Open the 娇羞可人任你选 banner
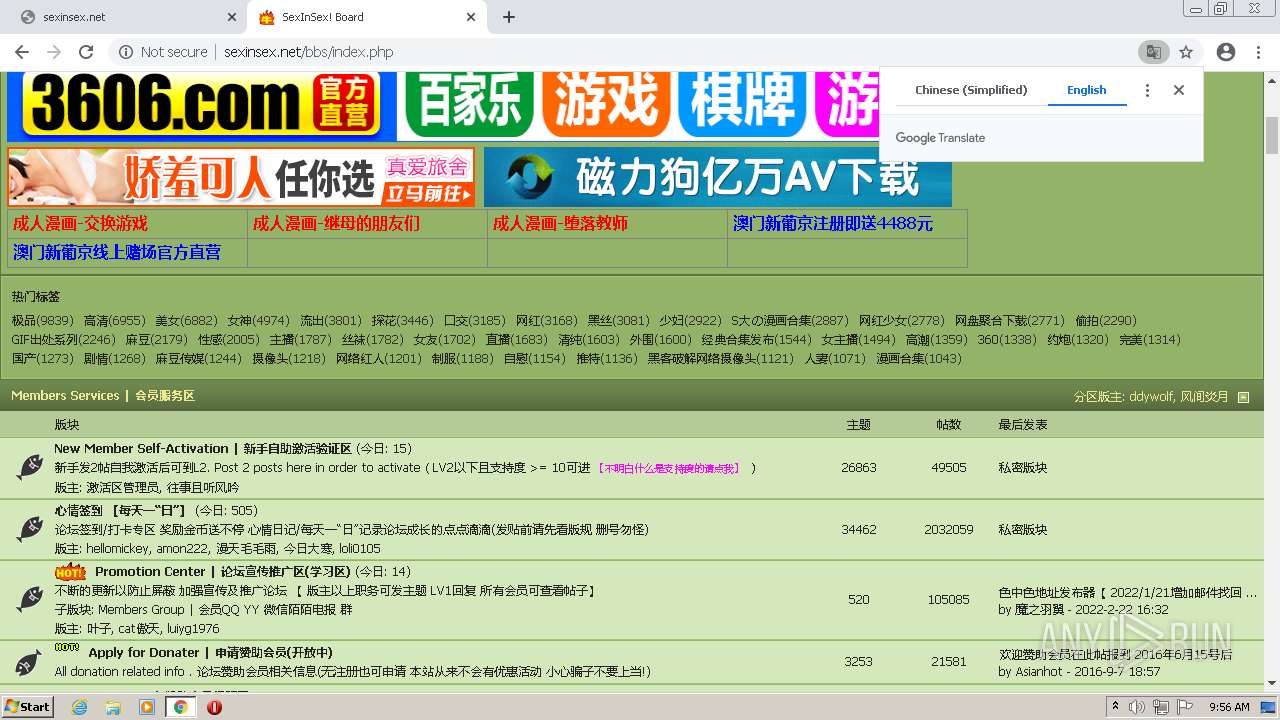This screenshot has height=720, width=1280. [x=241, y=177]
